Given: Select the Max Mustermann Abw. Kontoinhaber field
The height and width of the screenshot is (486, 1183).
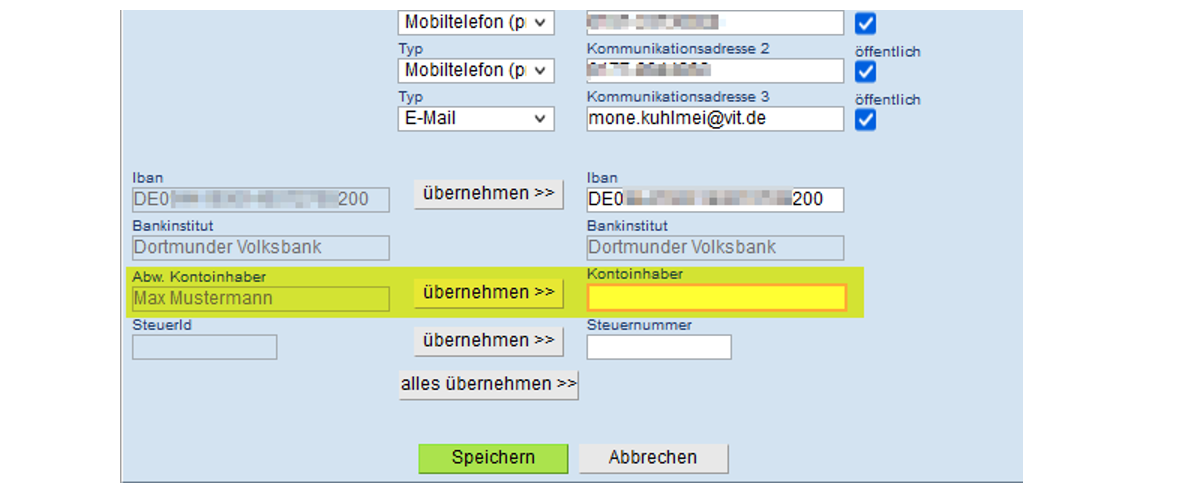Looking at the screenshot, I should click(x=260, y=298).
